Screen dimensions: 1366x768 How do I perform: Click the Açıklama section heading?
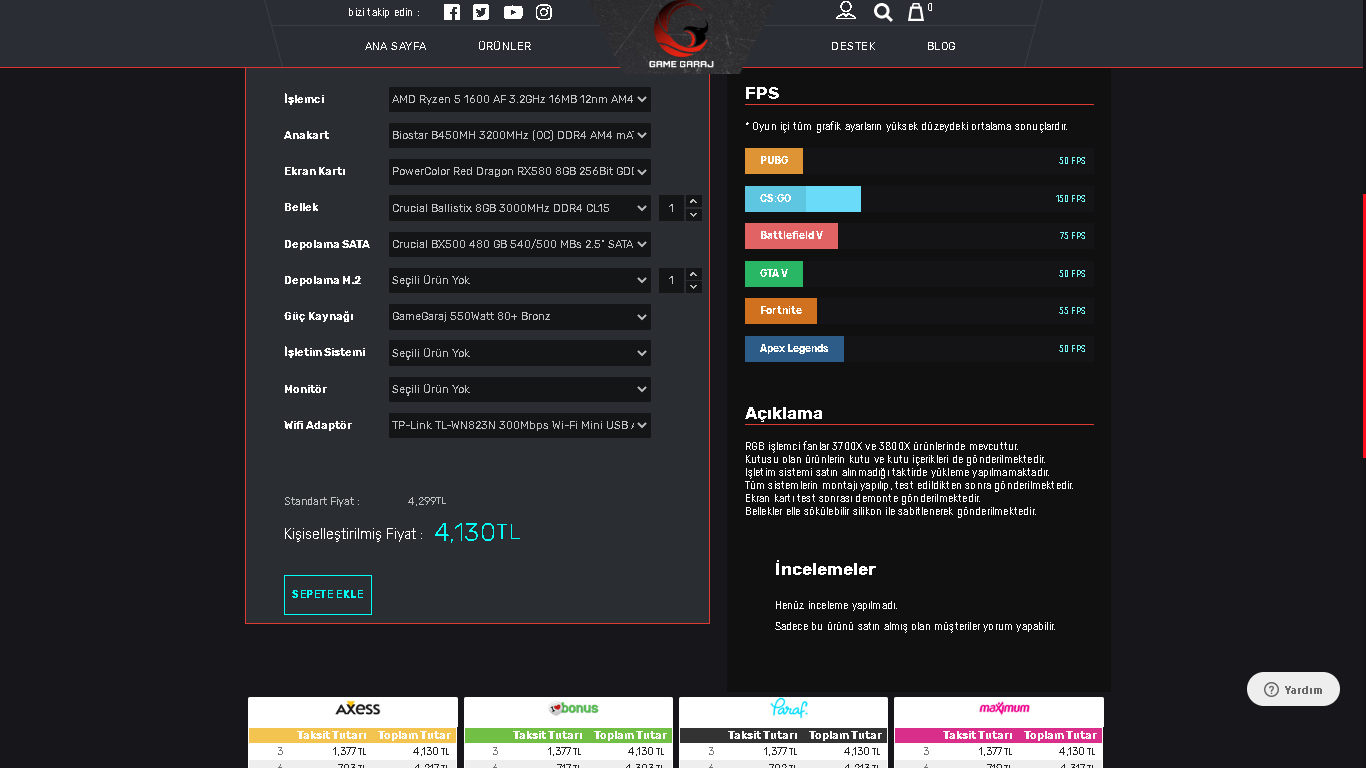coord(784,413)
